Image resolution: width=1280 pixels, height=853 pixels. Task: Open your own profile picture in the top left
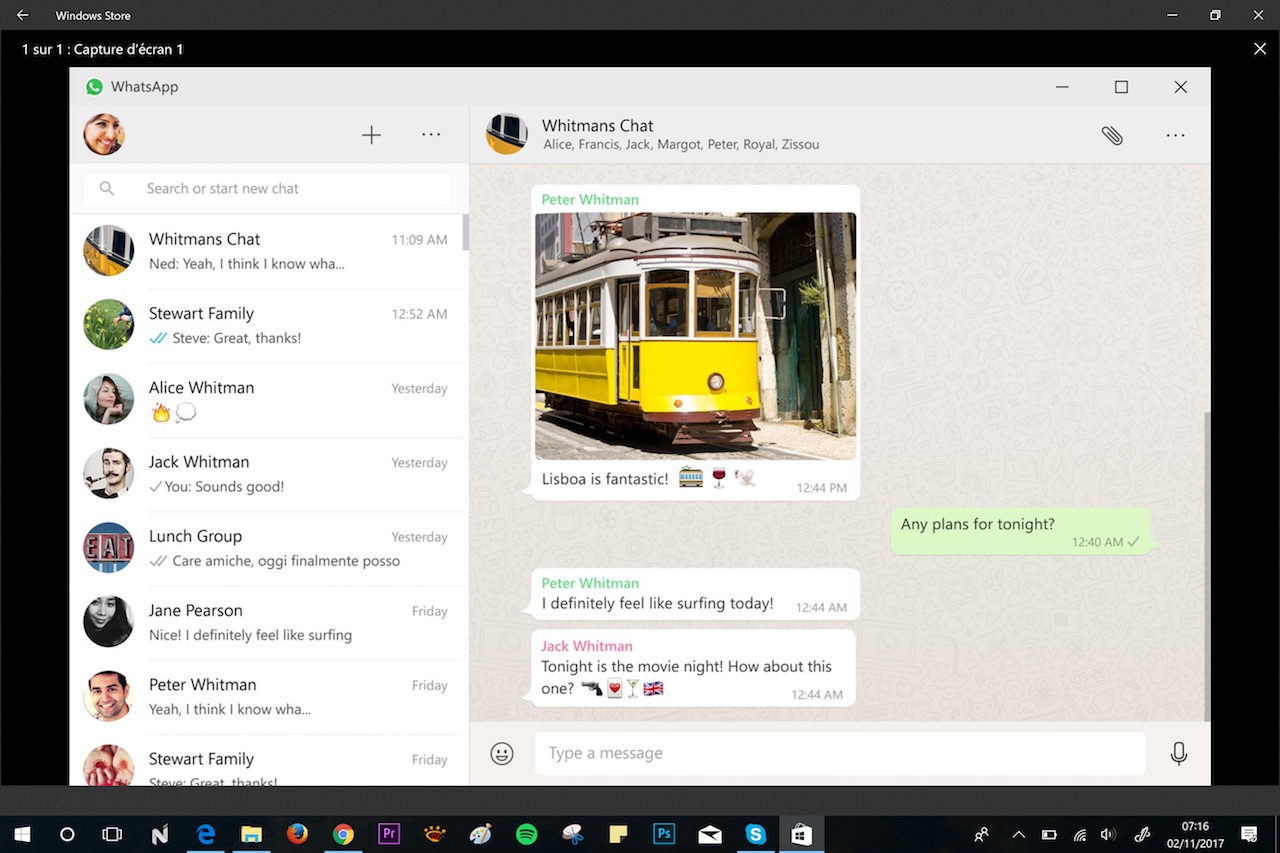point(104,134)
